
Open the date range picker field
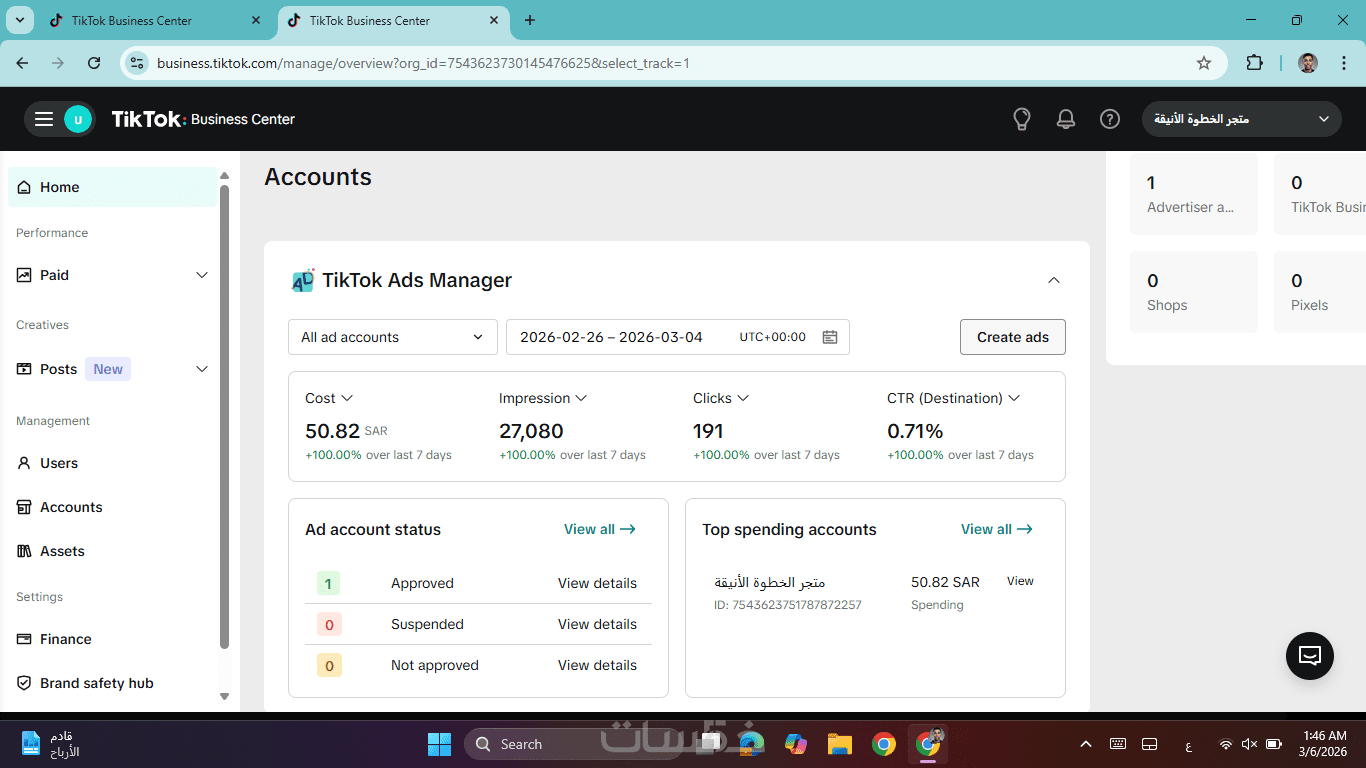678,337
